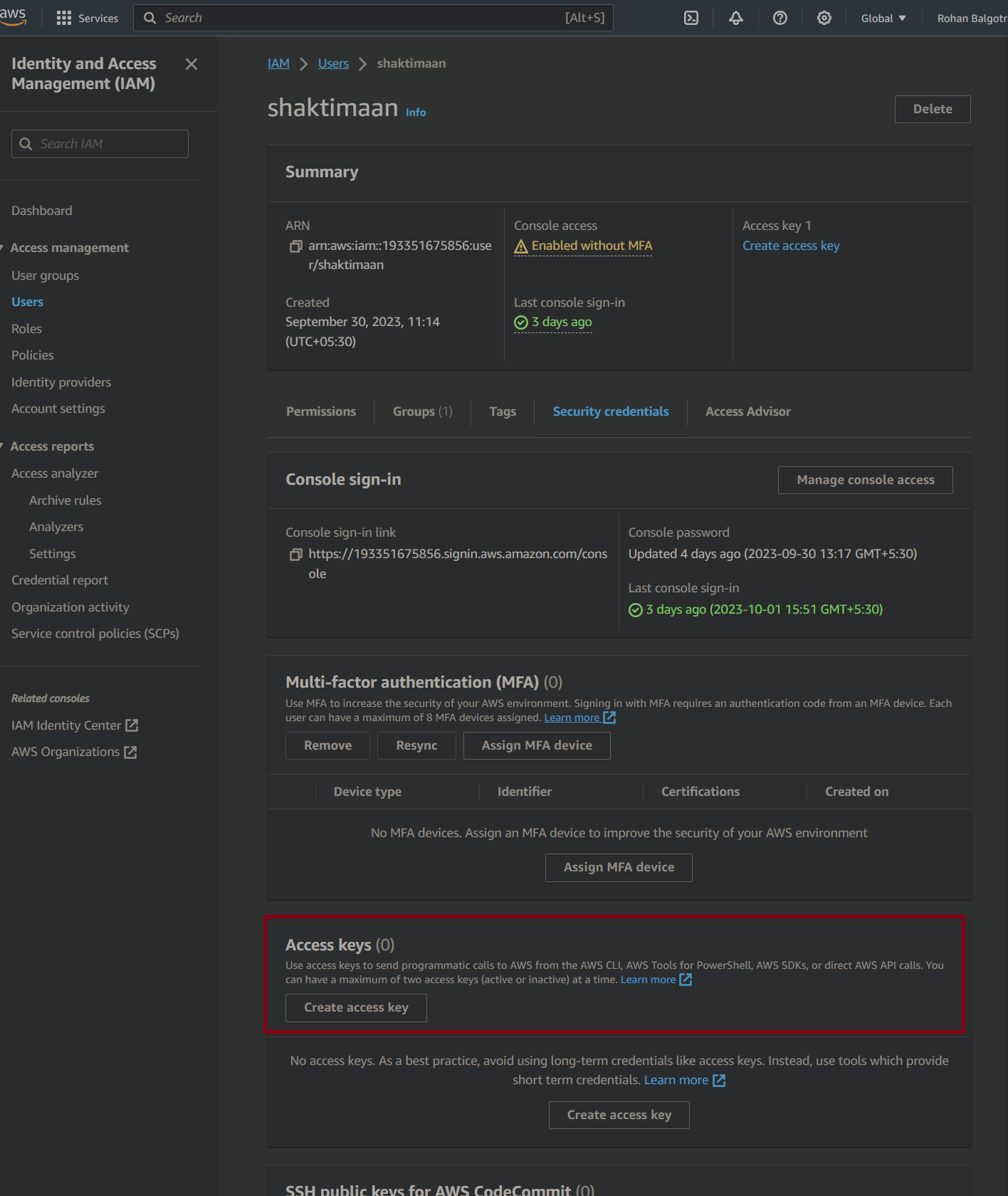The width and height of the screenshot is (1008, 1196).
Task: Click the green check beside 3 days ago in Summary
Action: coord(521,322)
